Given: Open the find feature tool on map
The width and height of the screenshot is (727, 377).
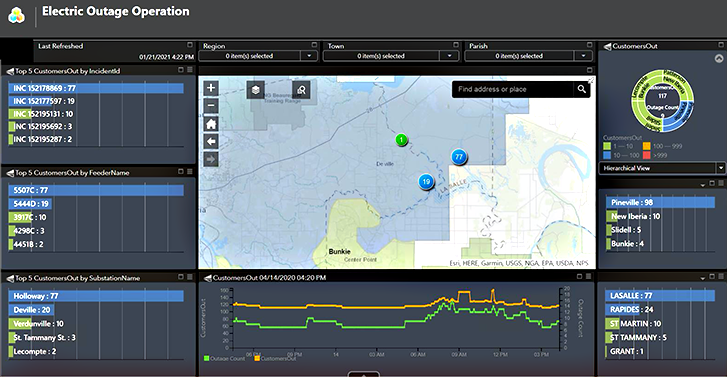Looking at the screenshot, I should (301, 90).
